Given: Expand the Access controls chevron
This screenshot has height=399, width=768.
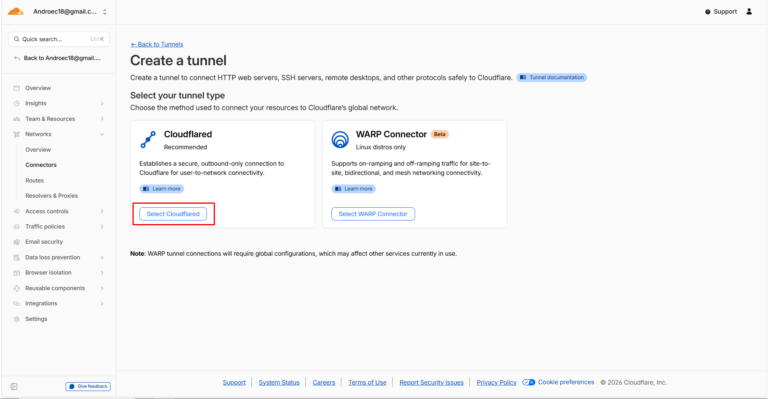Looking at the screenshot, I should pos(102,211).
